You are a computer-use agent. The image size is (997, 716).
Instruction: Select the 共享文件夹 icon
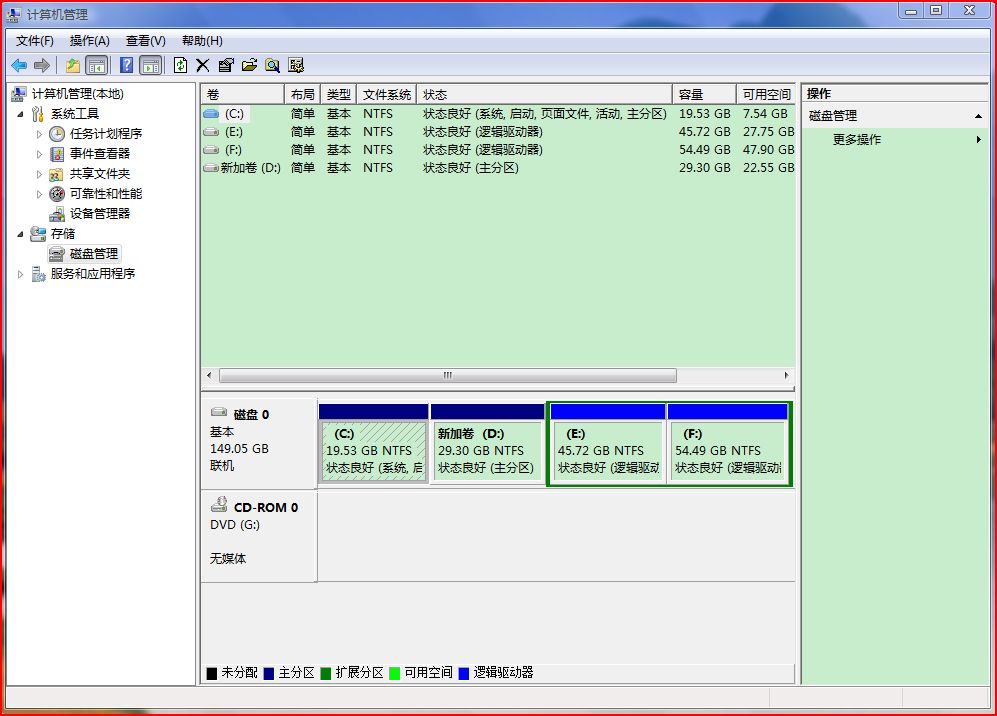coord(57,174)
